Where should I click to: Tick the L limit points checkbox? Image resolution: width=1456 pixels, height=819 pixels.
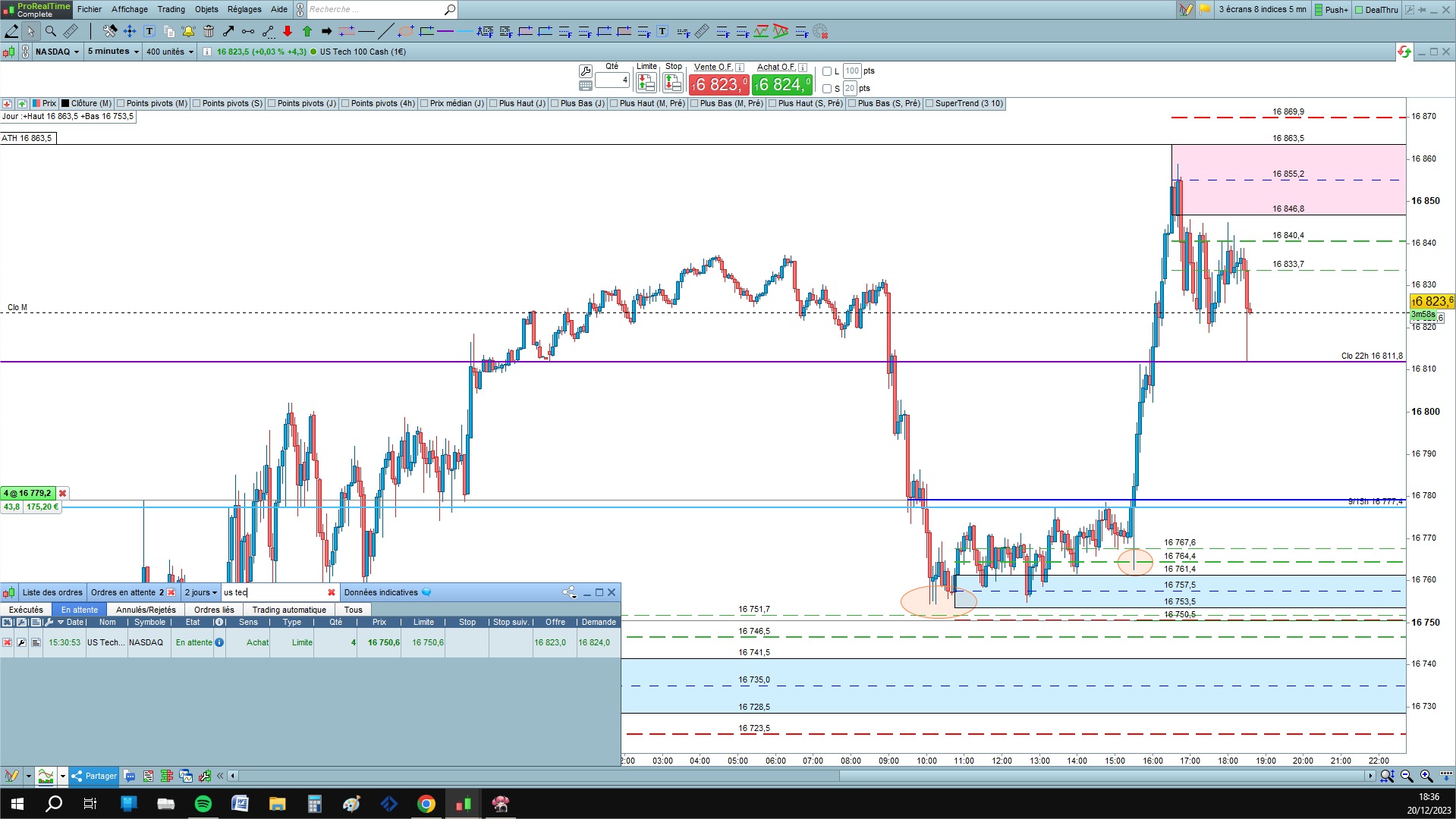(827, 71)
